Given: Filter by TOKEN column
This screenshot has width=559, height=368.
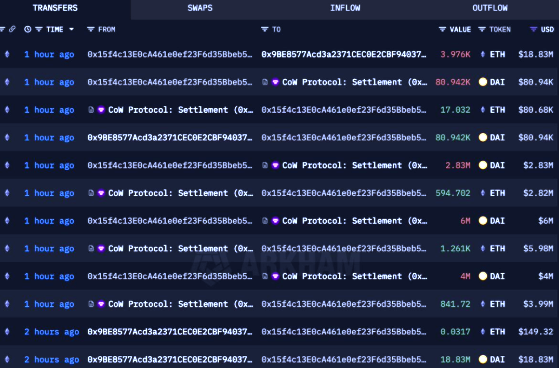Looking at the screenshot, I should pos(482,29).
